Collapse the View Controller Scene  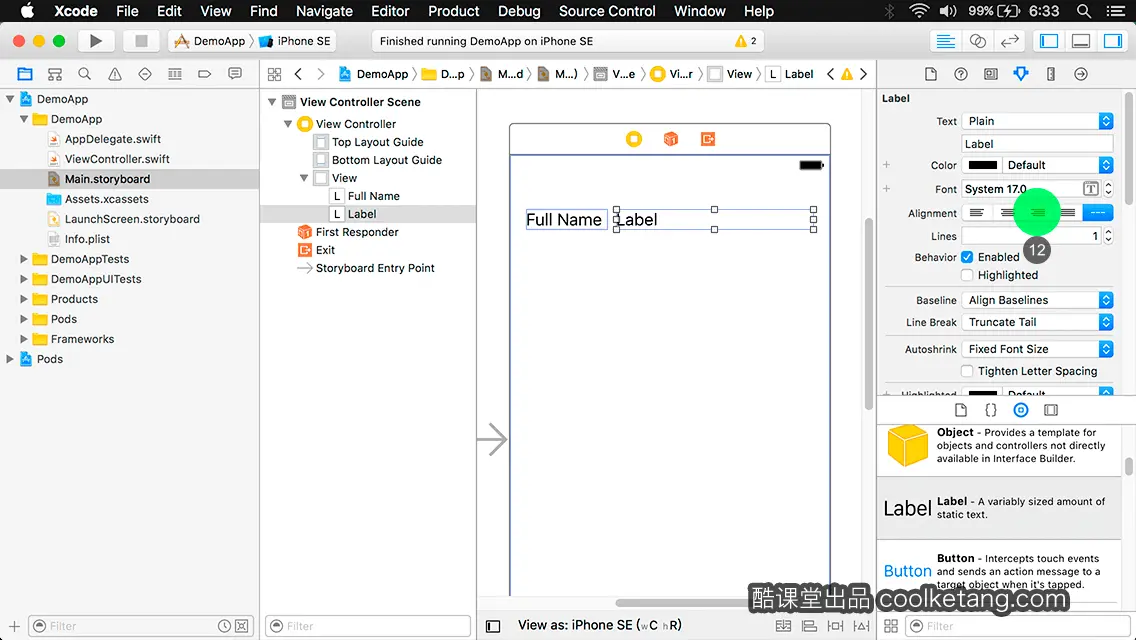[272, 102]
